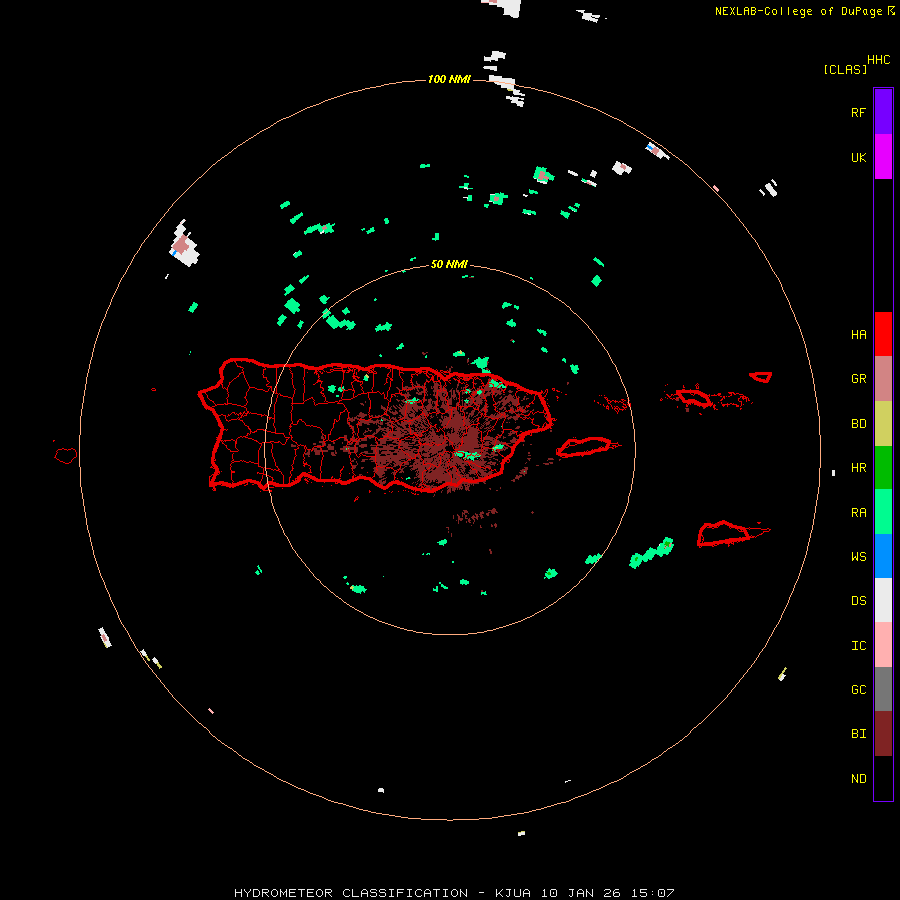Click the HA red legend swatch

[883, 334]
